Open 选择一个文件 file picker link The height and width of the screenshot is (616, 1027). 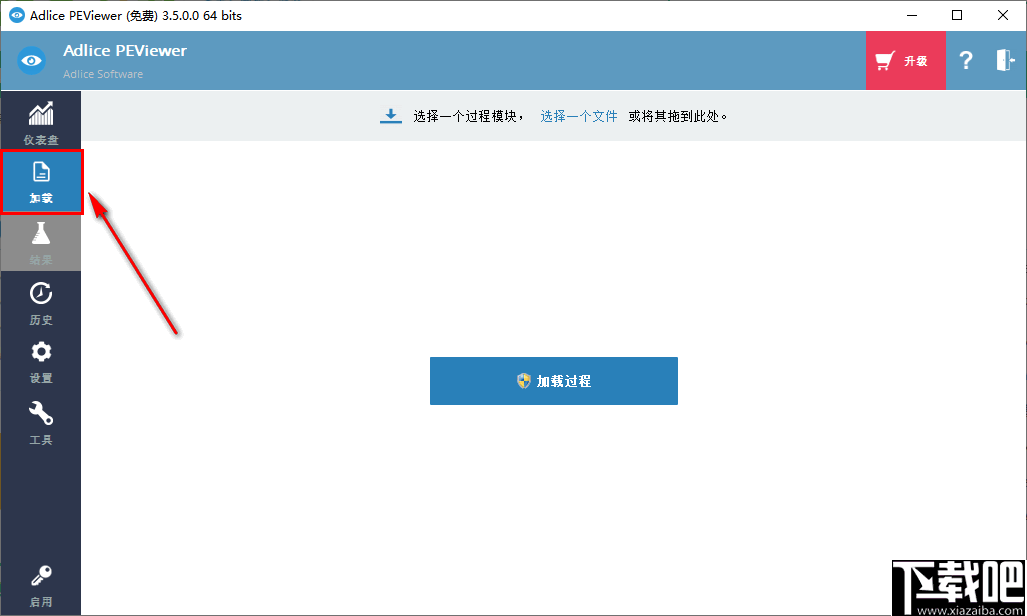[x=578, y=115]
